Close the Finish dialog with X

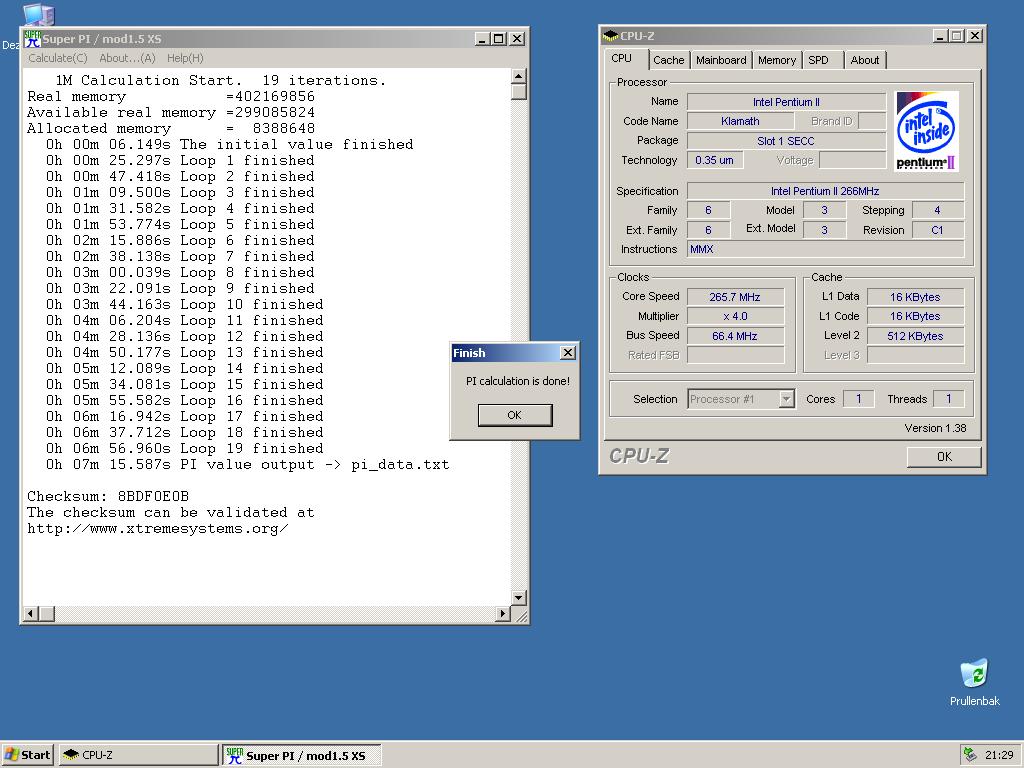tap(568, 353)
